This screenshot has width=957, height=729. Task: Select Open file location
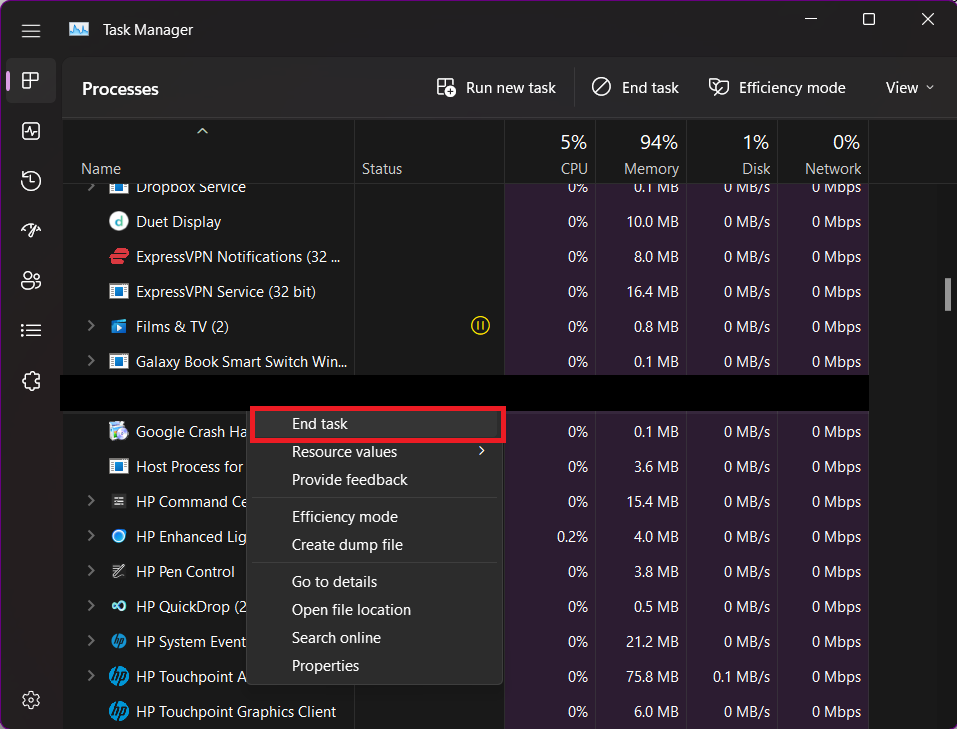point(375,610)
